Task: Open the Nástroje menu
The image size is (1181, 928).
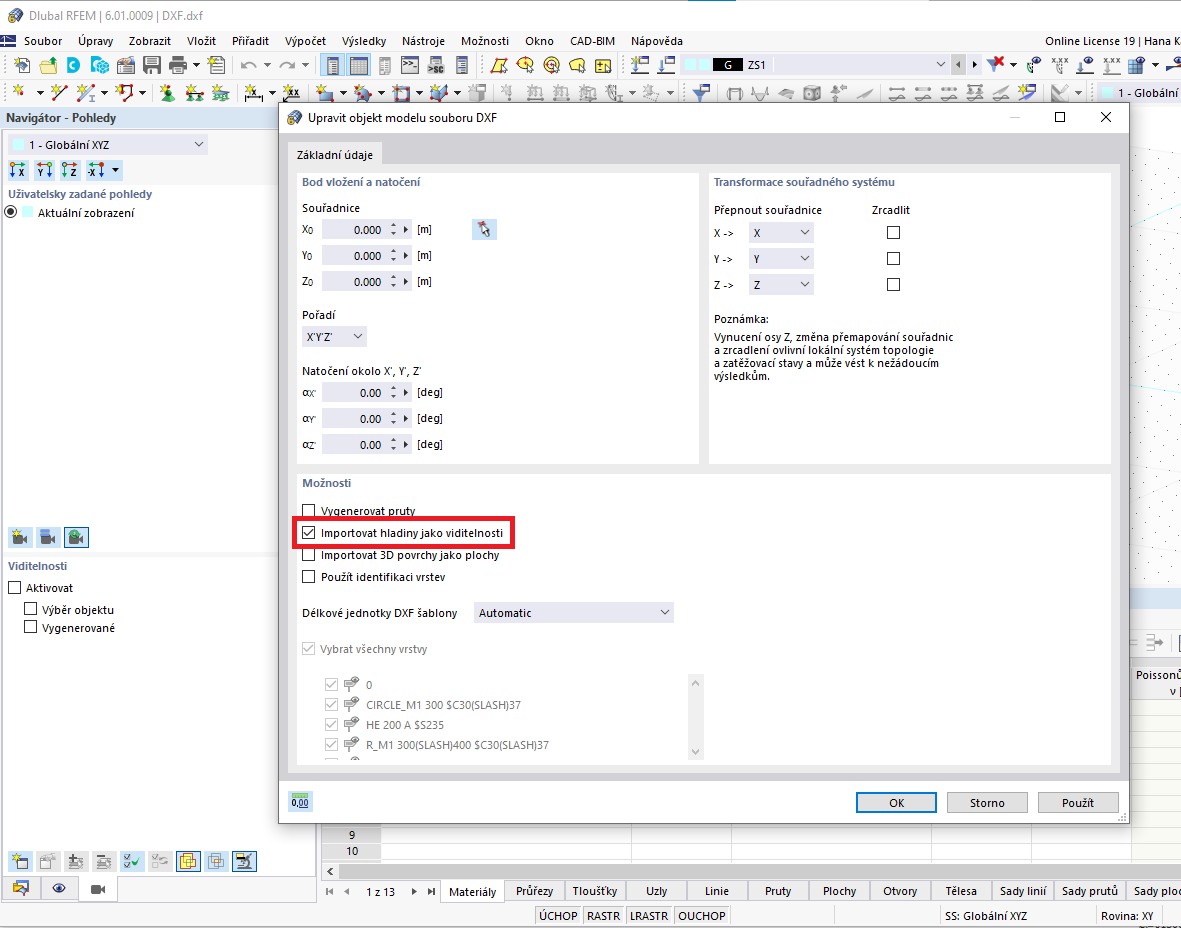Action: click(423, 41)
